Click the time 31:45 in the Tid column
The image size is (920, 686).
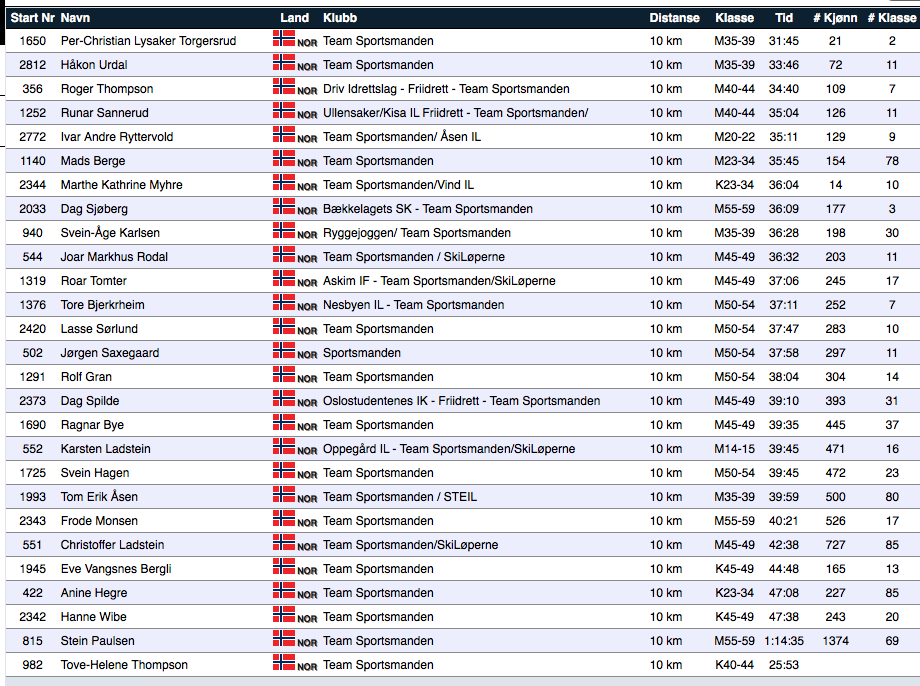click(784, 41)
